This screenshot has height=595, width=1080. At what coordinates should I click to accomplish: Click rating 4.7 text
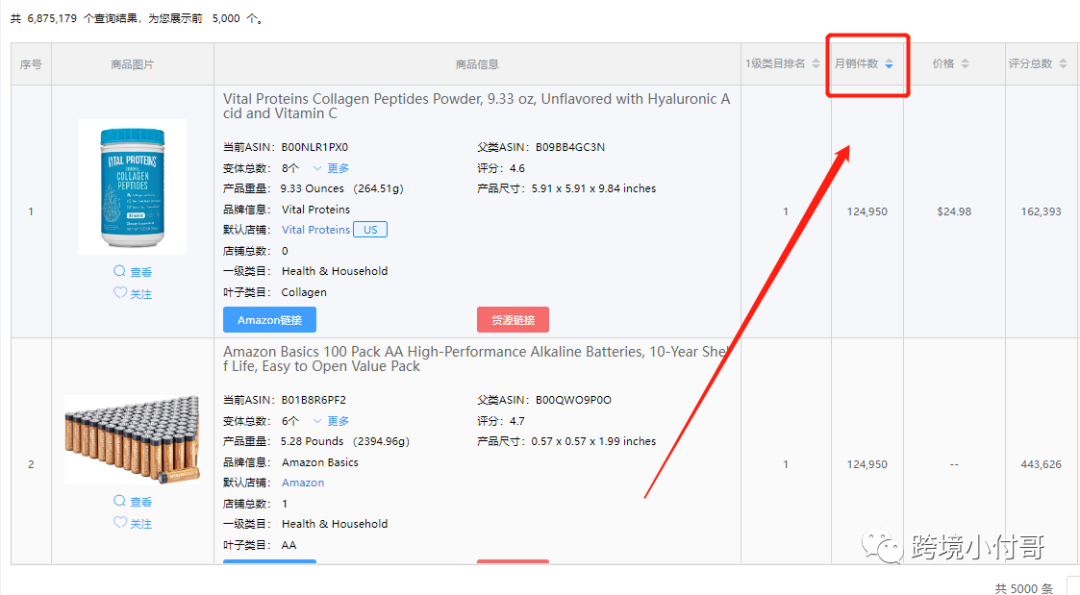pos(517,421)
